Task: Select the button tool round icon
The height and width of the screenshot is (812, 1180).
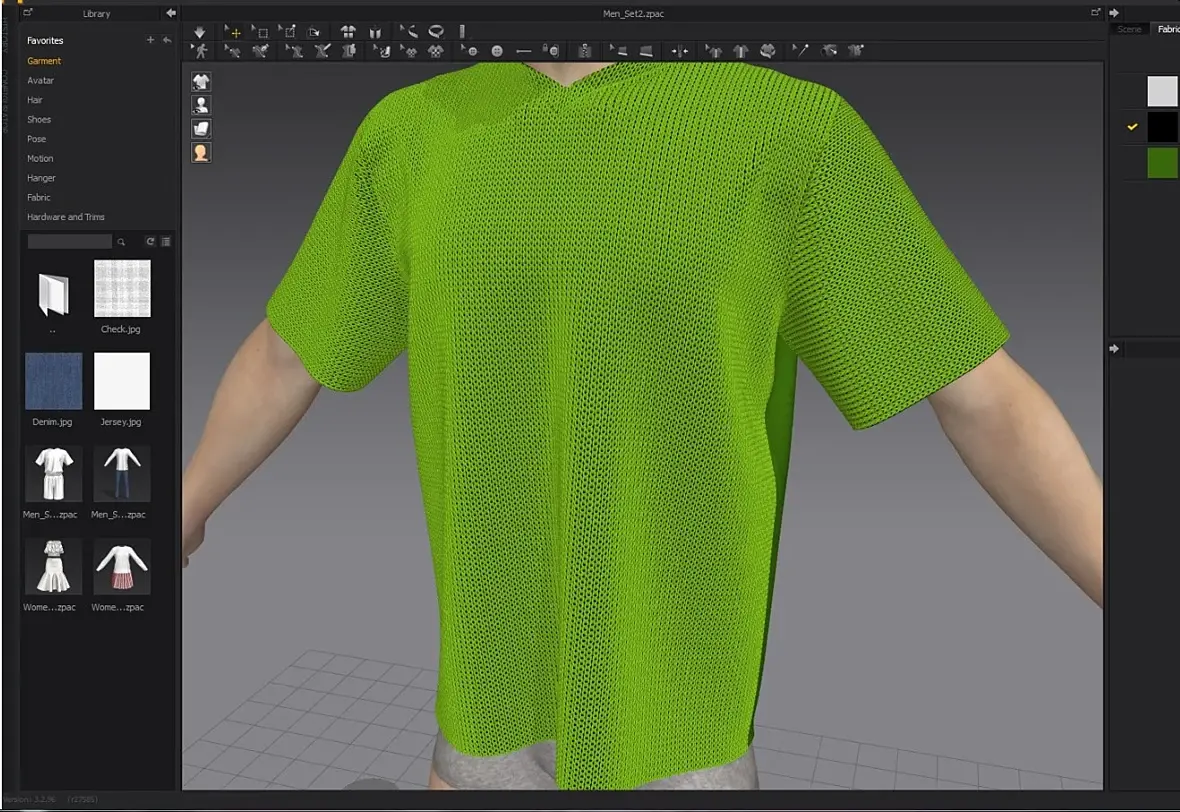Action: pos(497,51)
